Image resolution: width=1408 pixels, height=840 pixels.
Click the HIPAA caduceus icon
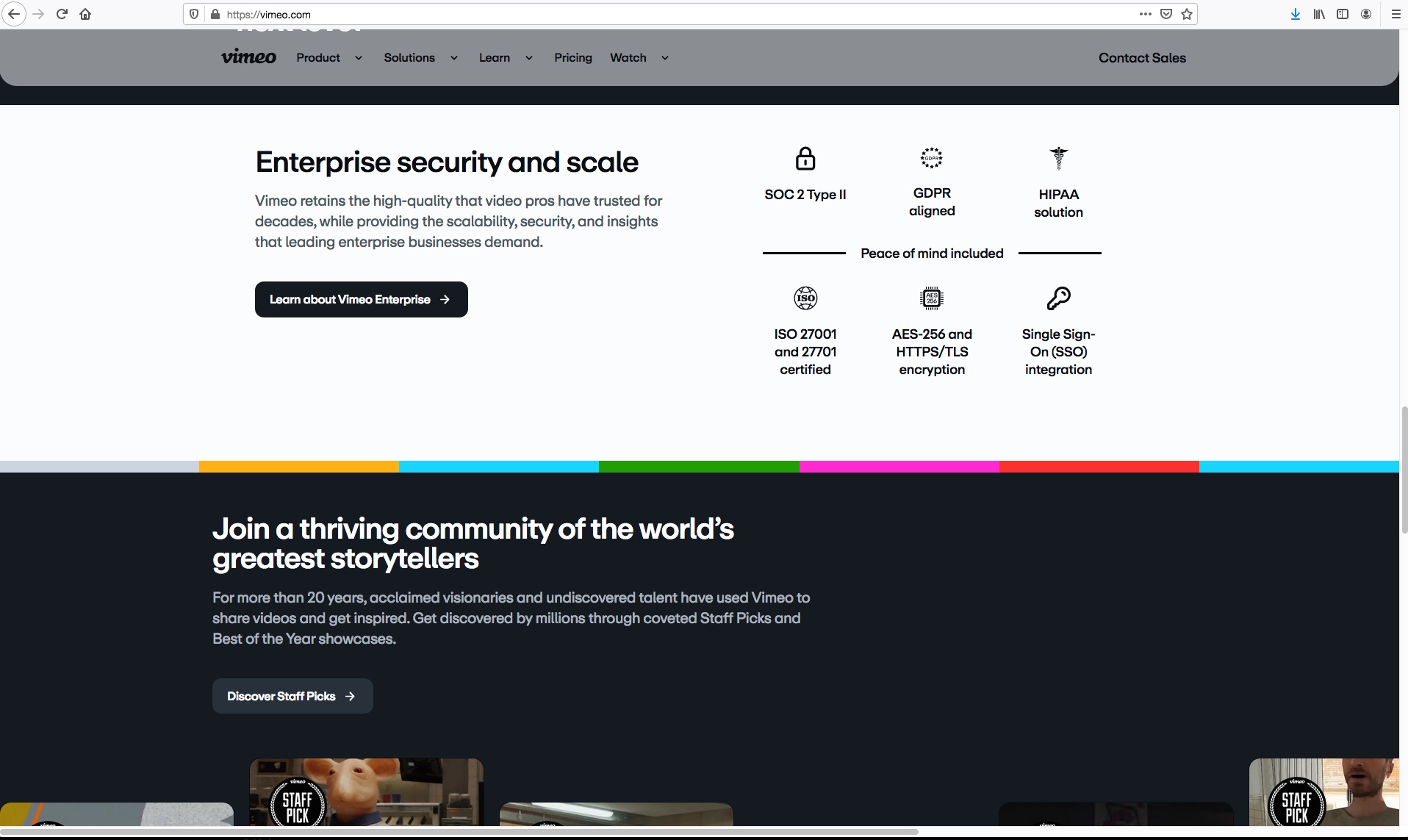click(x=1058, y=158)
